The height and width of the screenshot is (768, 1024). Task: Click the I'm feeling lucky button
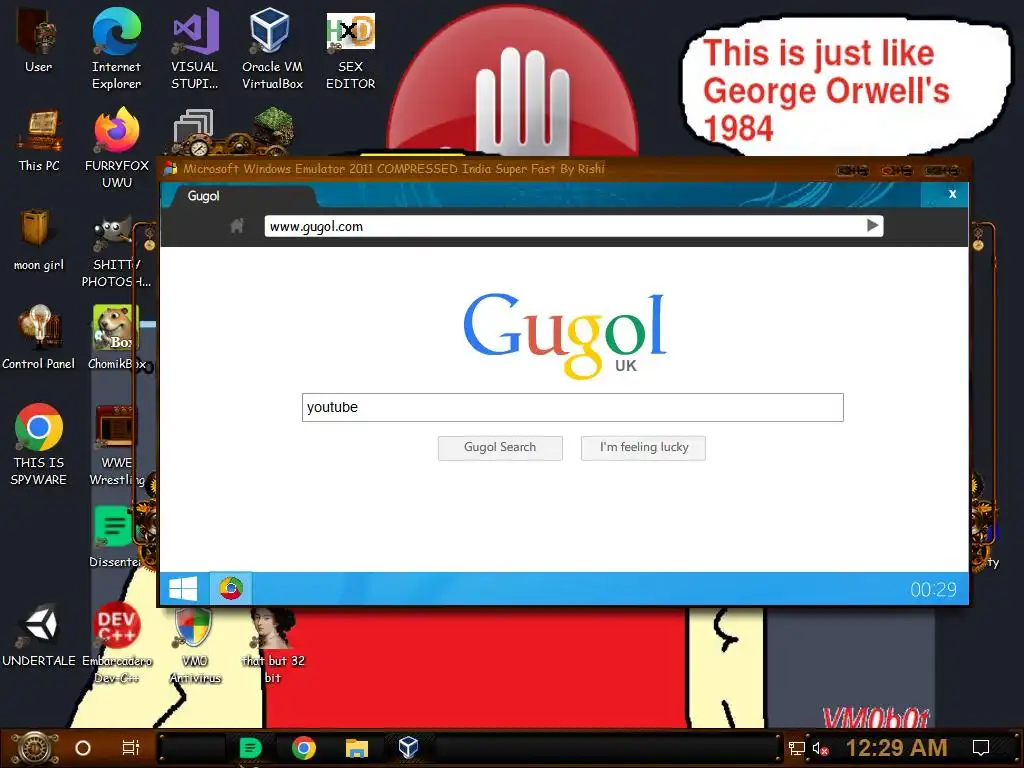point(644,448)
